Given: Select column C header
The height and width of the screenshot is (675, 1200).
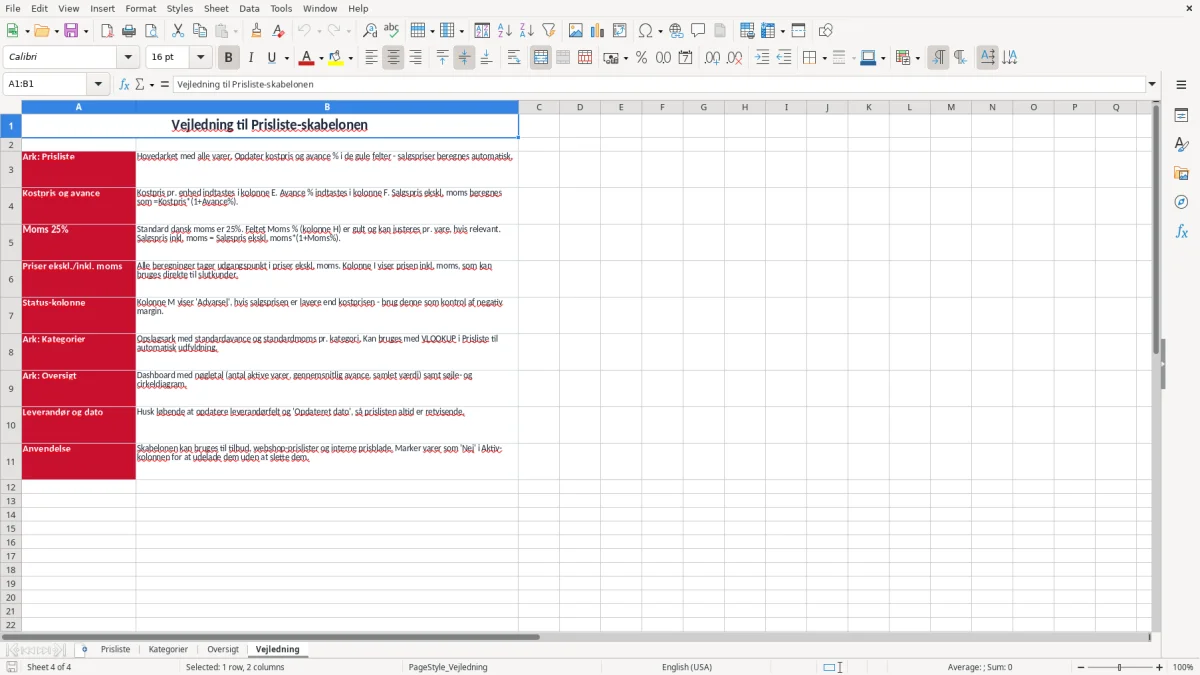Looking at the screenshot, I should pos(539,107).
